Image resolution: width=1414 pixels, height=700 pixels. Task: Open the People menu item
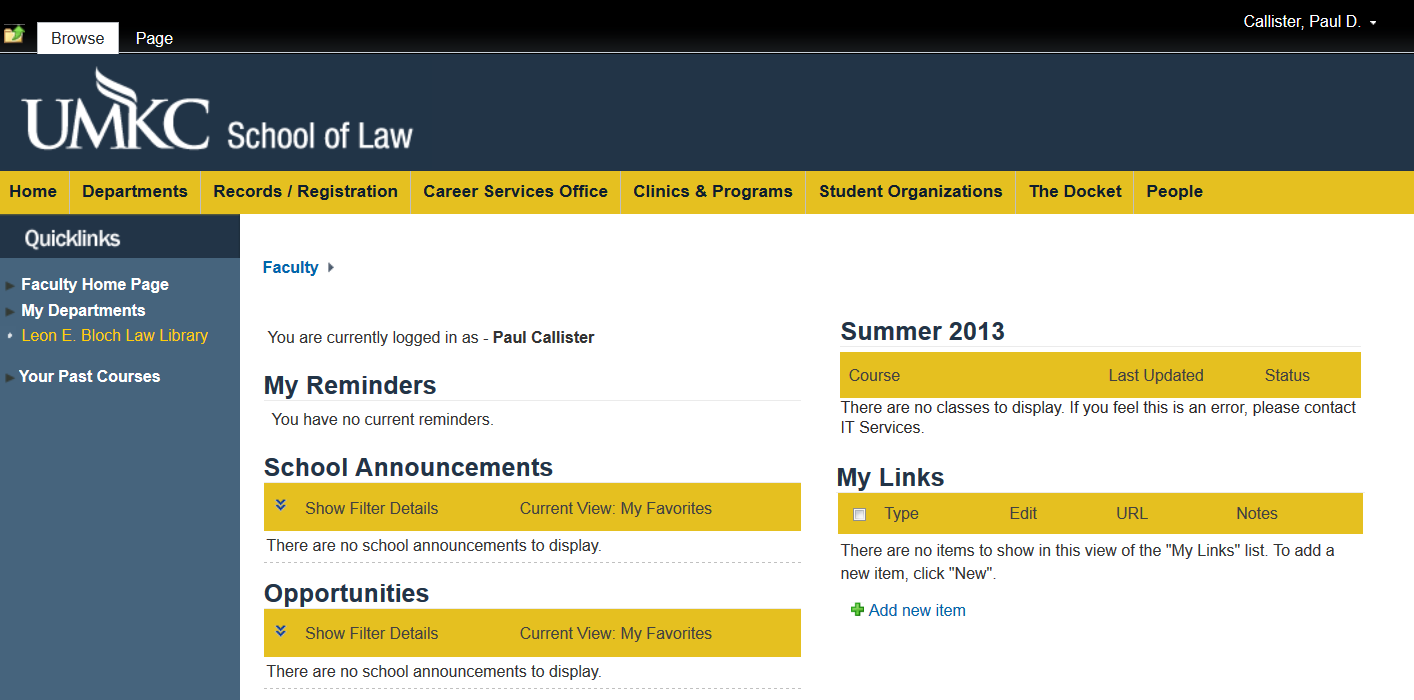pos(1174,192)
